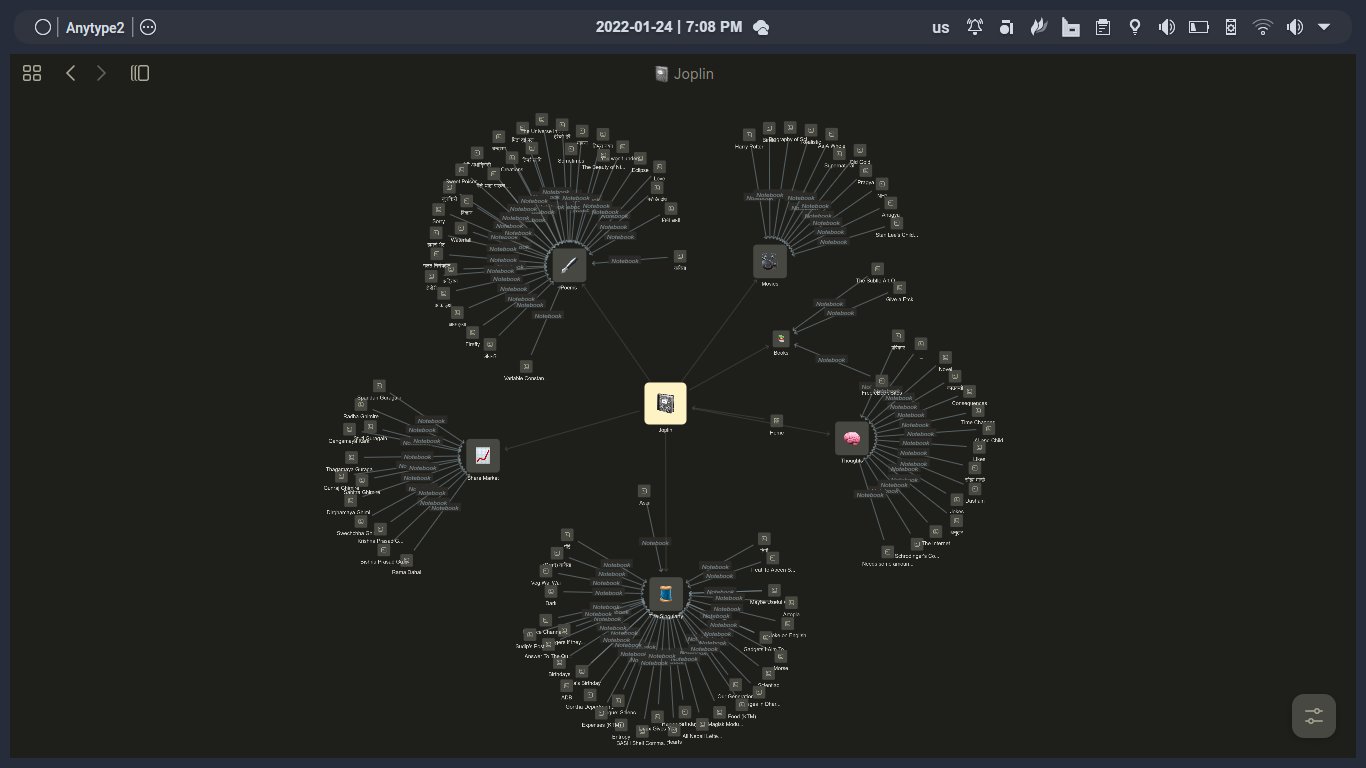Open the clipboard tray icon
1366x768 pixels.
pyautogui.click(x=1103, y=27)
